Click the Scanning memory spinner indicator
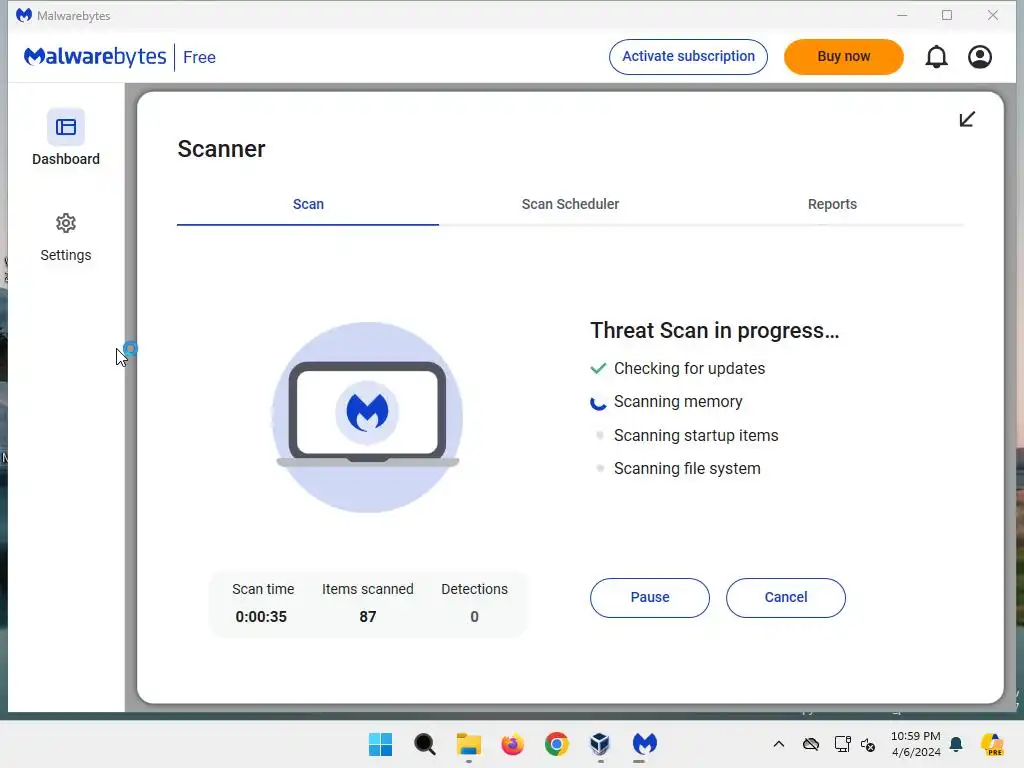Image resolution: width=1024 pixels, height=768 pixels. click(598, 402)
